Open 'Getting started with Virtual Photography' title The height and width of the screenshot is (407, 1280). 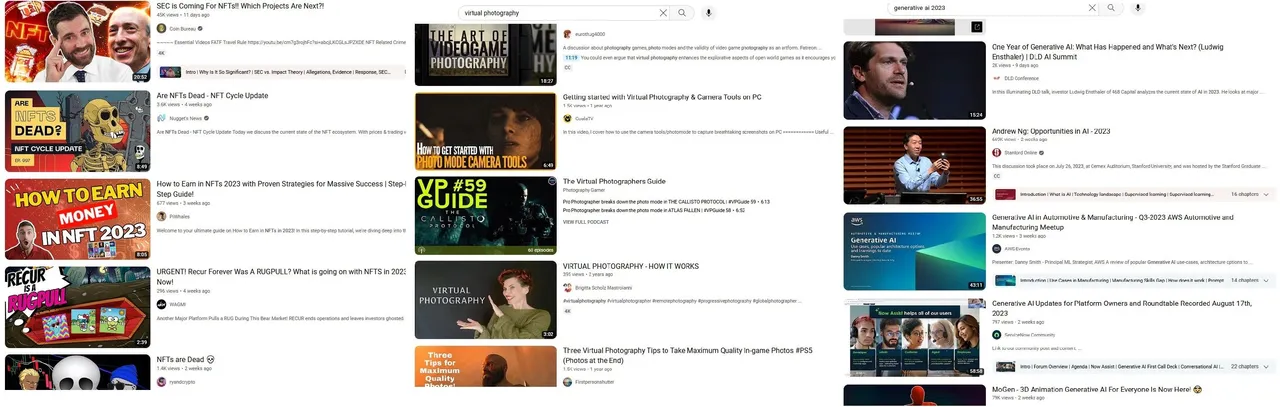coord(663,97)
